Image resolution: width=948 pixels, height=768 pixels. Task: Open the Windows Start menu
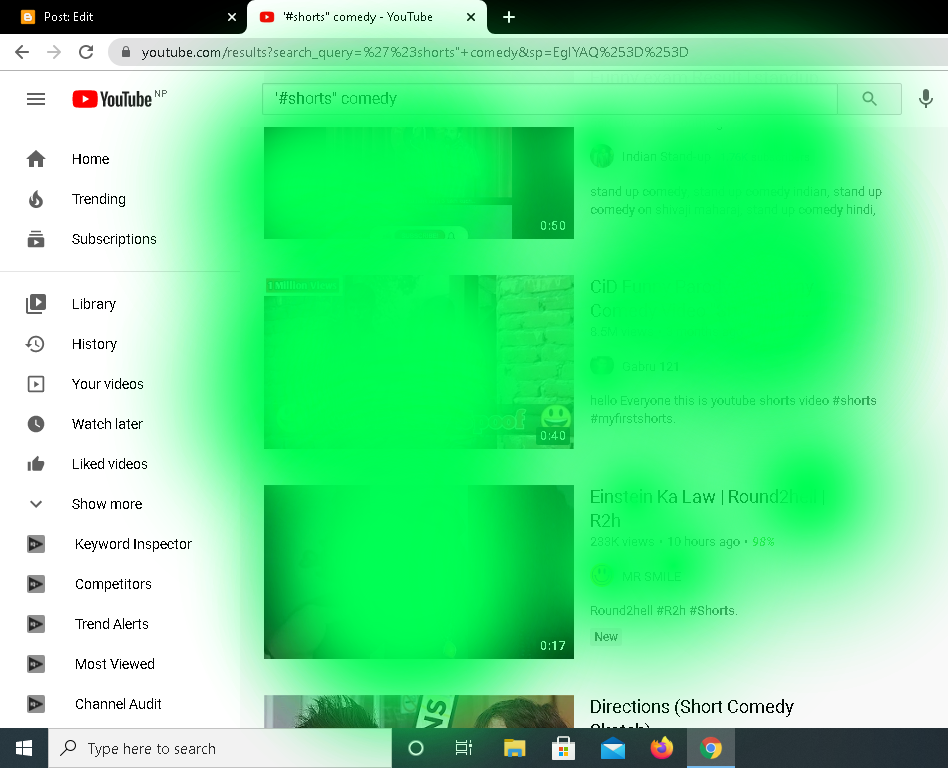pyautogui.click(x=24, y=748)
